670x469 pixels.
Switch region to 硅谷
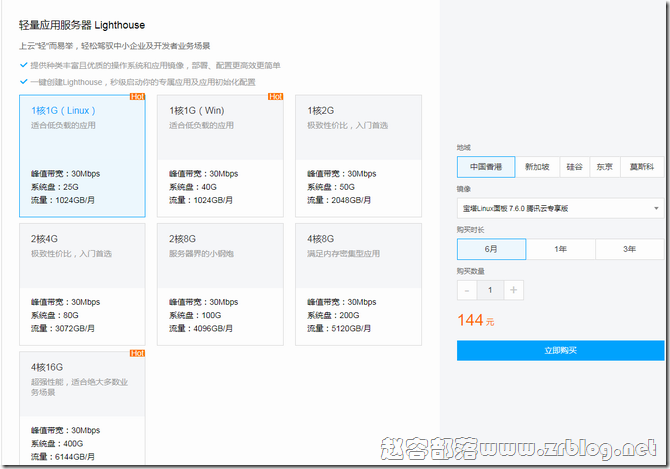coord(574,167)
